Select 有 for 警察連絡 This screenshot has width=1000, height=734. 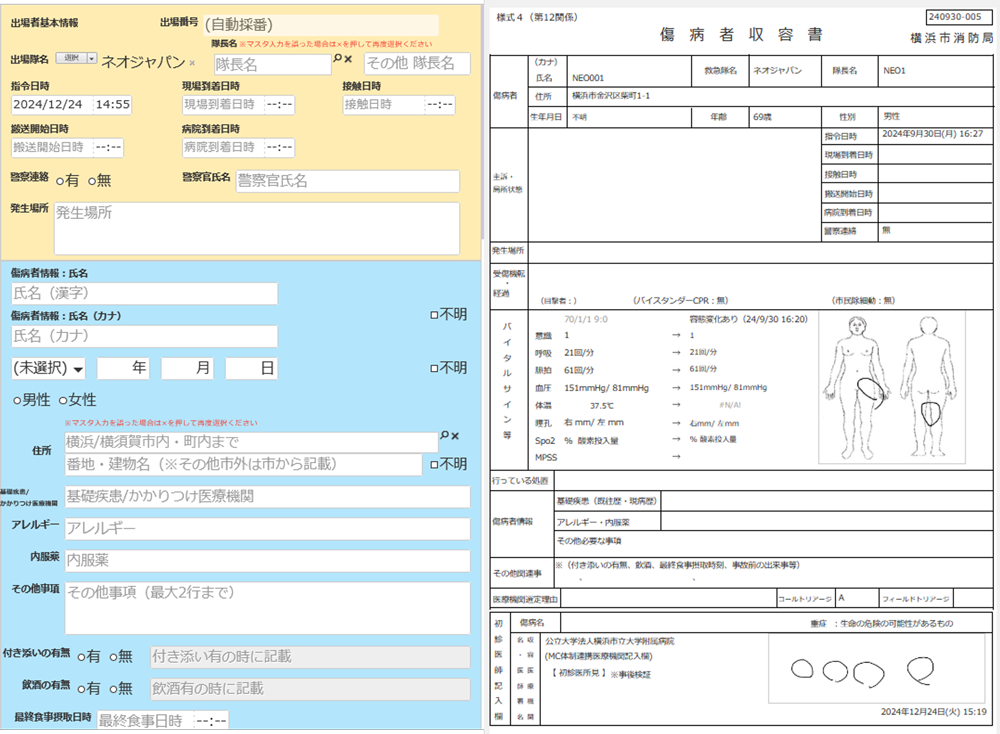(61, 181)
